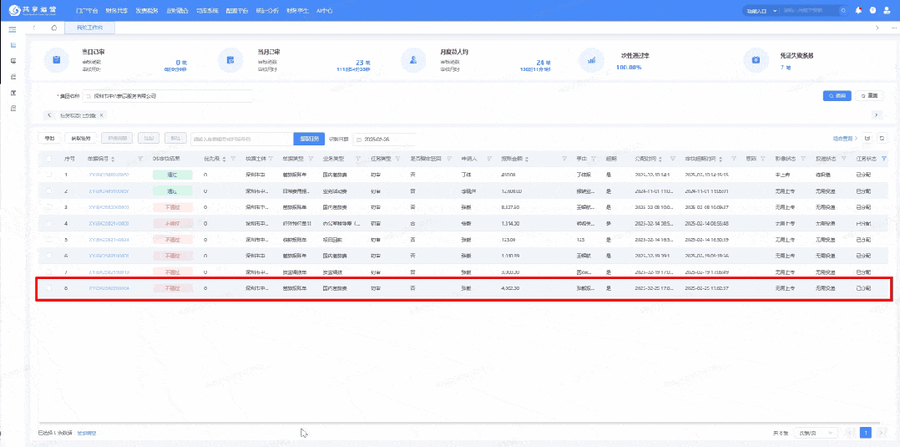Click the search magnifier icon in top bar

pos(843,10)
